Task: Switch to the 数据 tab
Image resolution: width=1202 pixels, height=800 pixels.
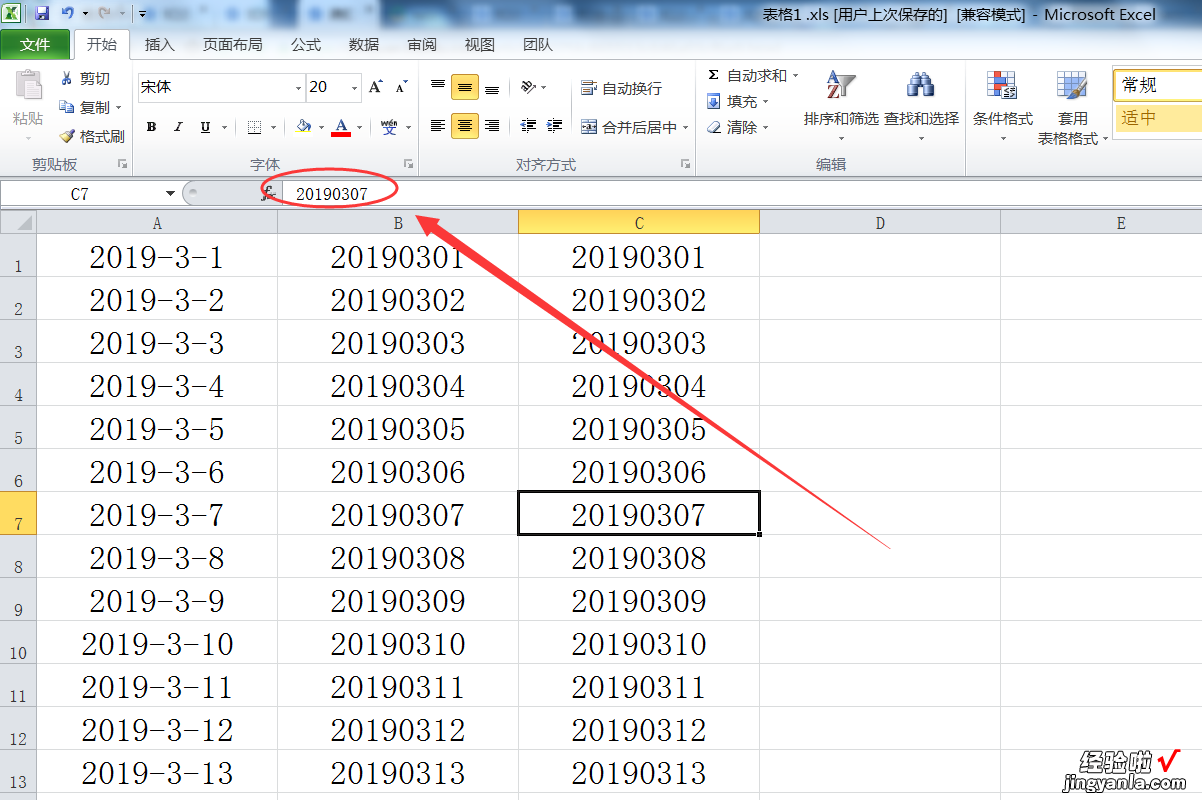Action: tap(364, 45)
